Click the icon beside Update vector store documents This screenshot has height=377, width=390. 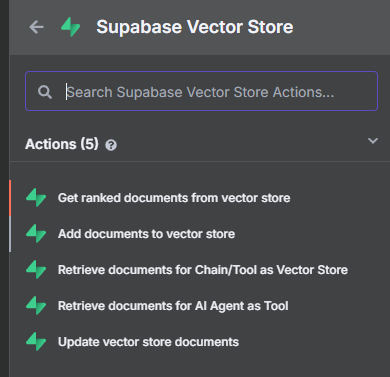tap(36, 342)
